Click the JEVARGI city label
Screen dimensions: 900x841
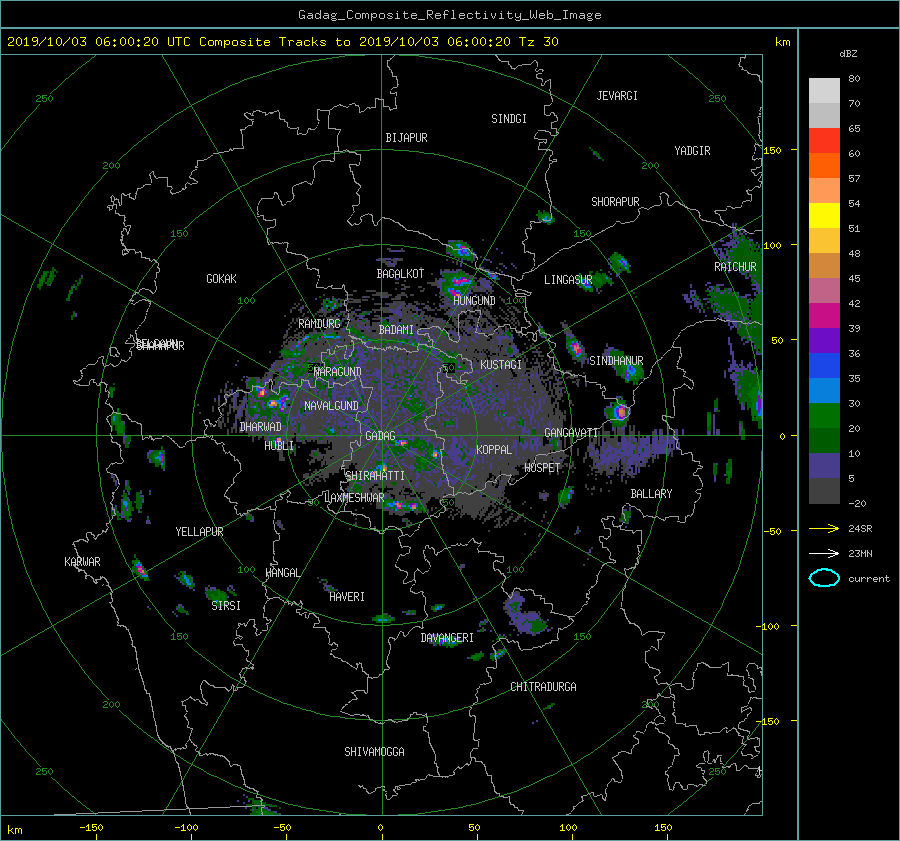(x=617, y=95)
